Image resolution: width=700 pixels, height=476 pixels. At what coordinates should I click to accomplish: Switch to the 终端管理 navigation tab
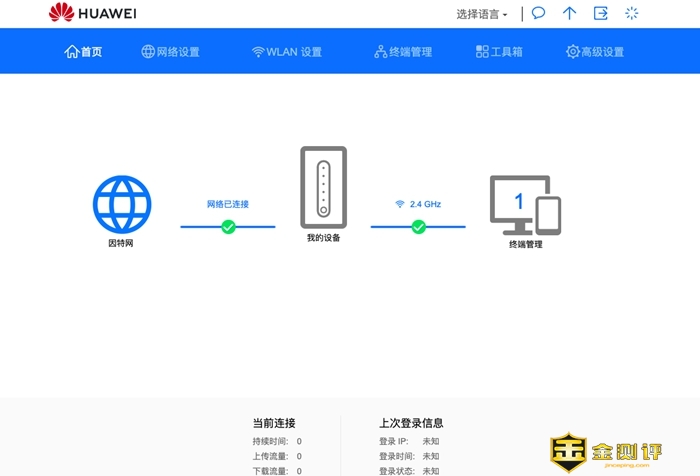pos(402,51)
